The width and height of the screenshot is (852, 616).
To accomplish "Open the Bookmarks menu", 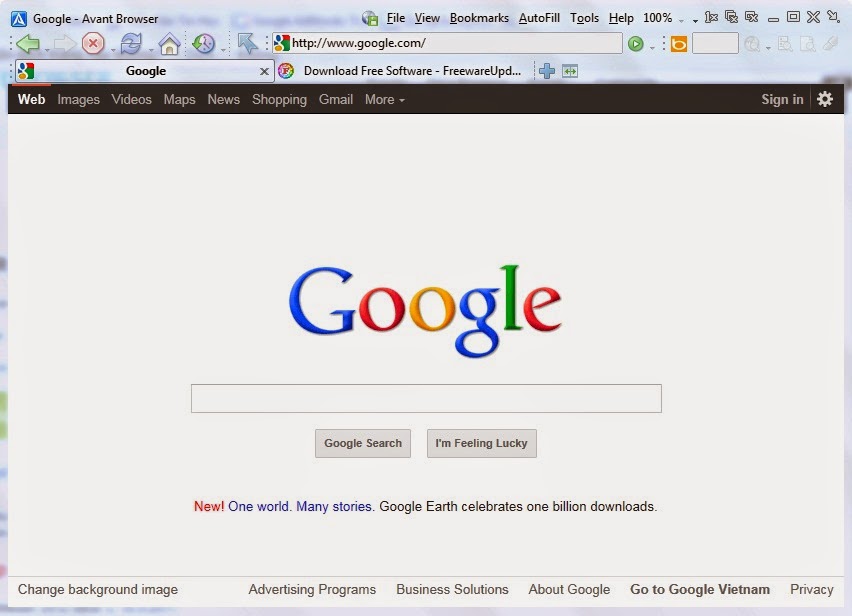I will click(479, 18).
